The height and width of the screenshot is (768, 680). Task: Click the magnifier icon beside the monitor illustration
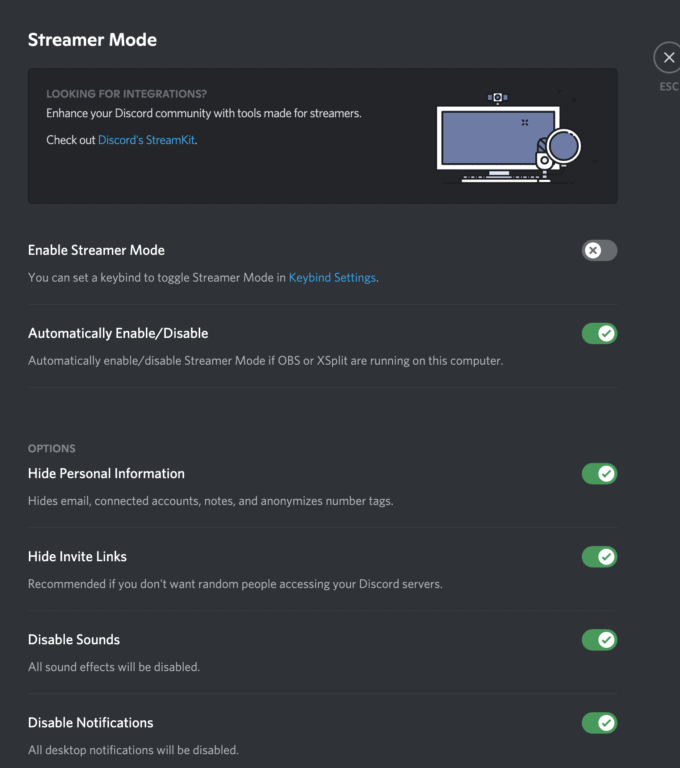pos(564,148)
